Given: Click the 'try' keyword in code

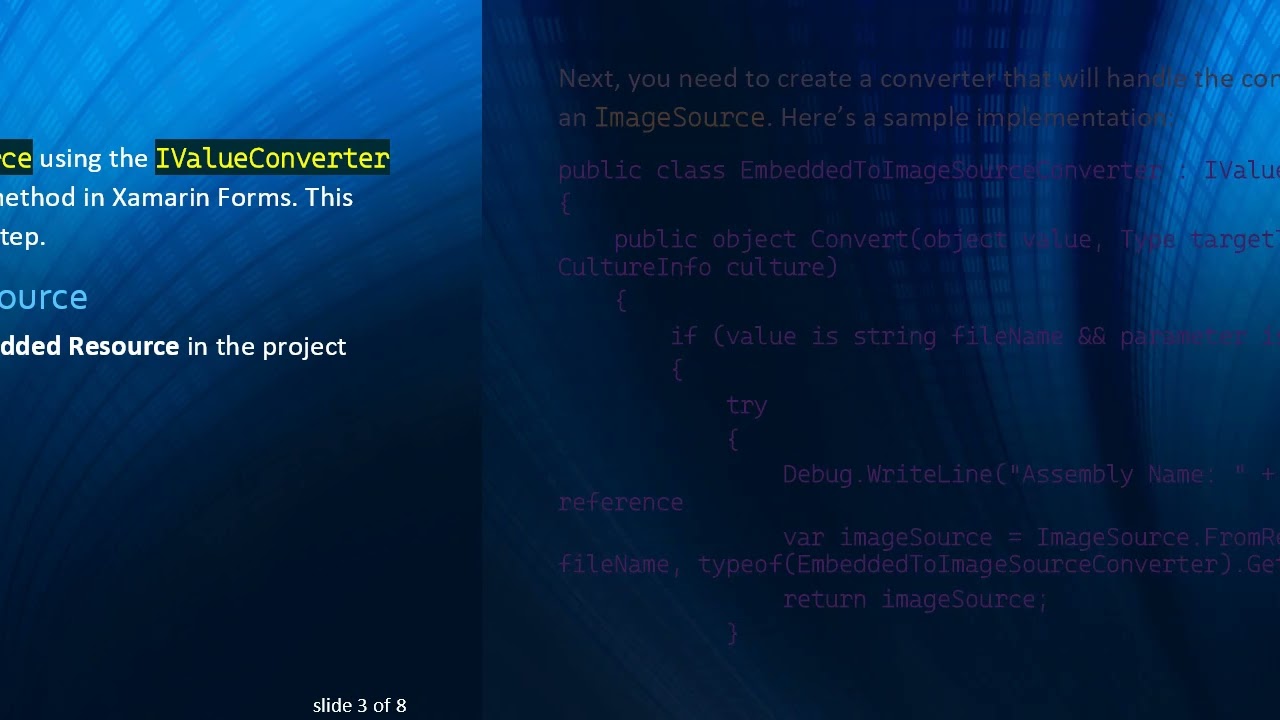Looking at the screenshot, I should tap(747, 405).
